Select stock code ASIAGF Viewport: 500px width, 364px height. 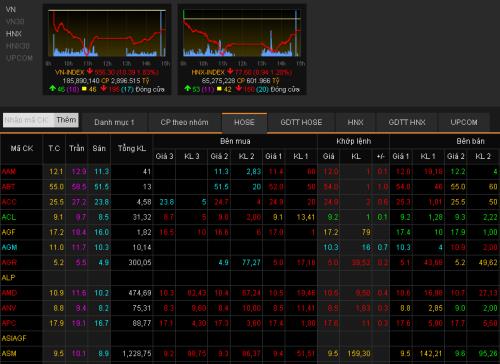[x=14, y=338]
